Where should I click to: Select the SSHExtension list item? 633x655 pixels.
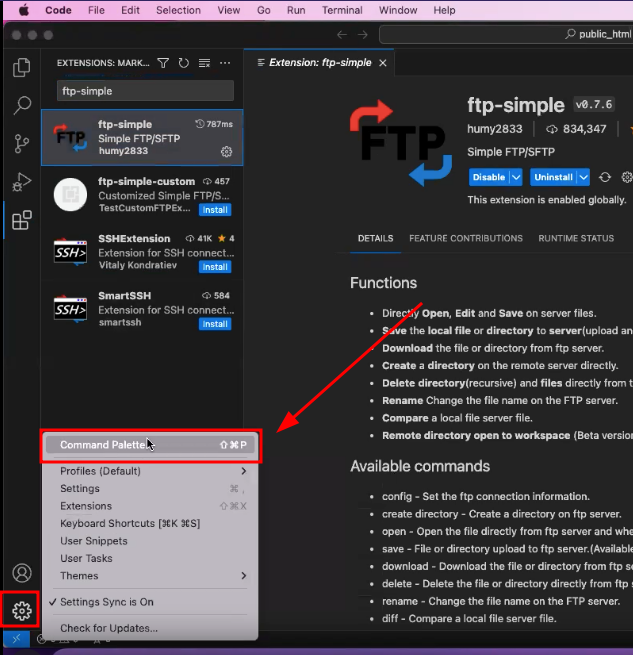(142, 252)
